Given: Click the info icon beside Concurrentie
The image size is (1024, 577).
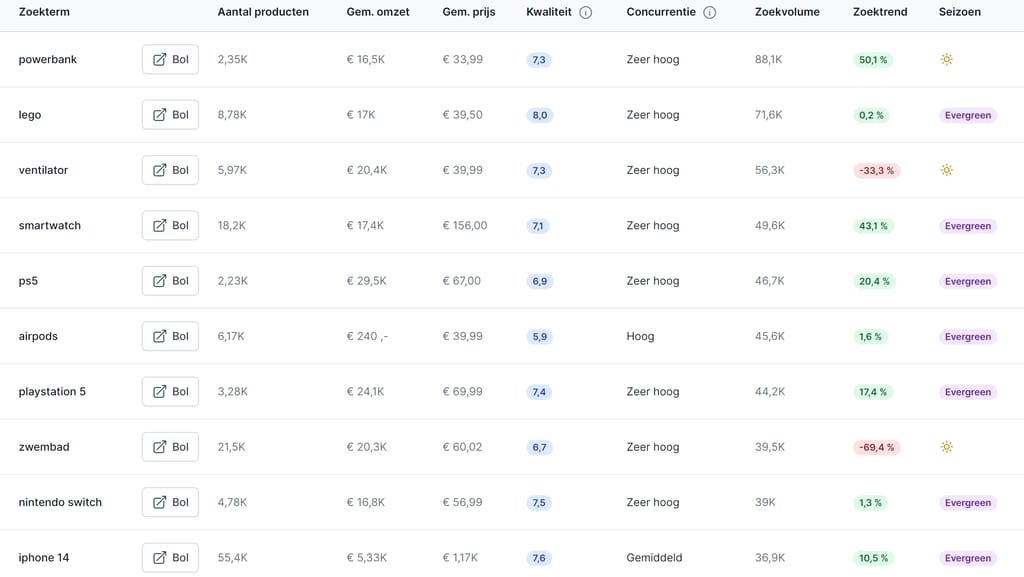Looking at the screenshot, I should click(x=709, y=13).
